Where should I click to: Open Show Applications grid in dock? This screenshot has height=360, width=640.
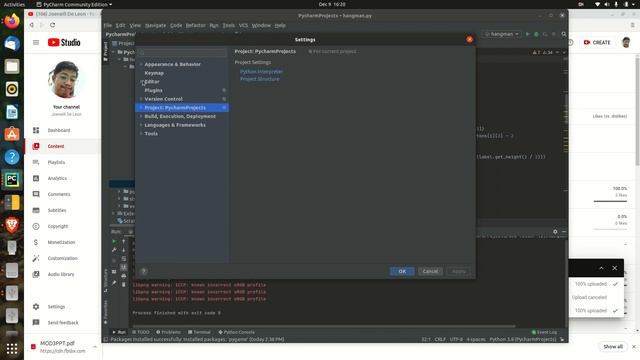pyautogui.click(x=12, y=349)
